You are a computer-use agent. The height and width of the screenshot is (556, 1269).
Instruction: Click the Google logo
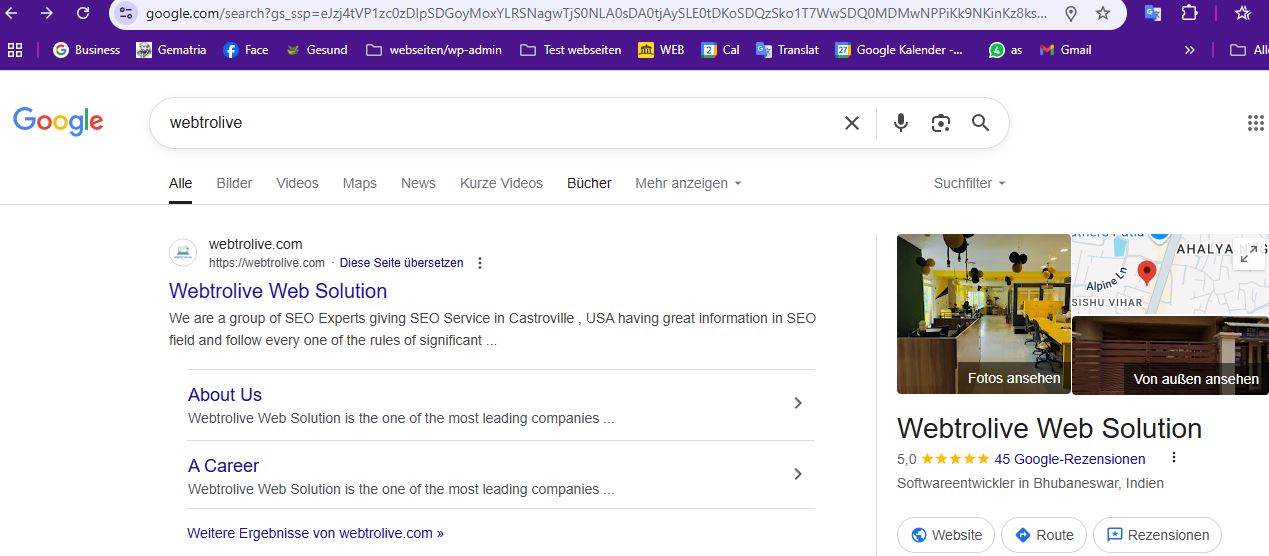click(x=58, y=122)
